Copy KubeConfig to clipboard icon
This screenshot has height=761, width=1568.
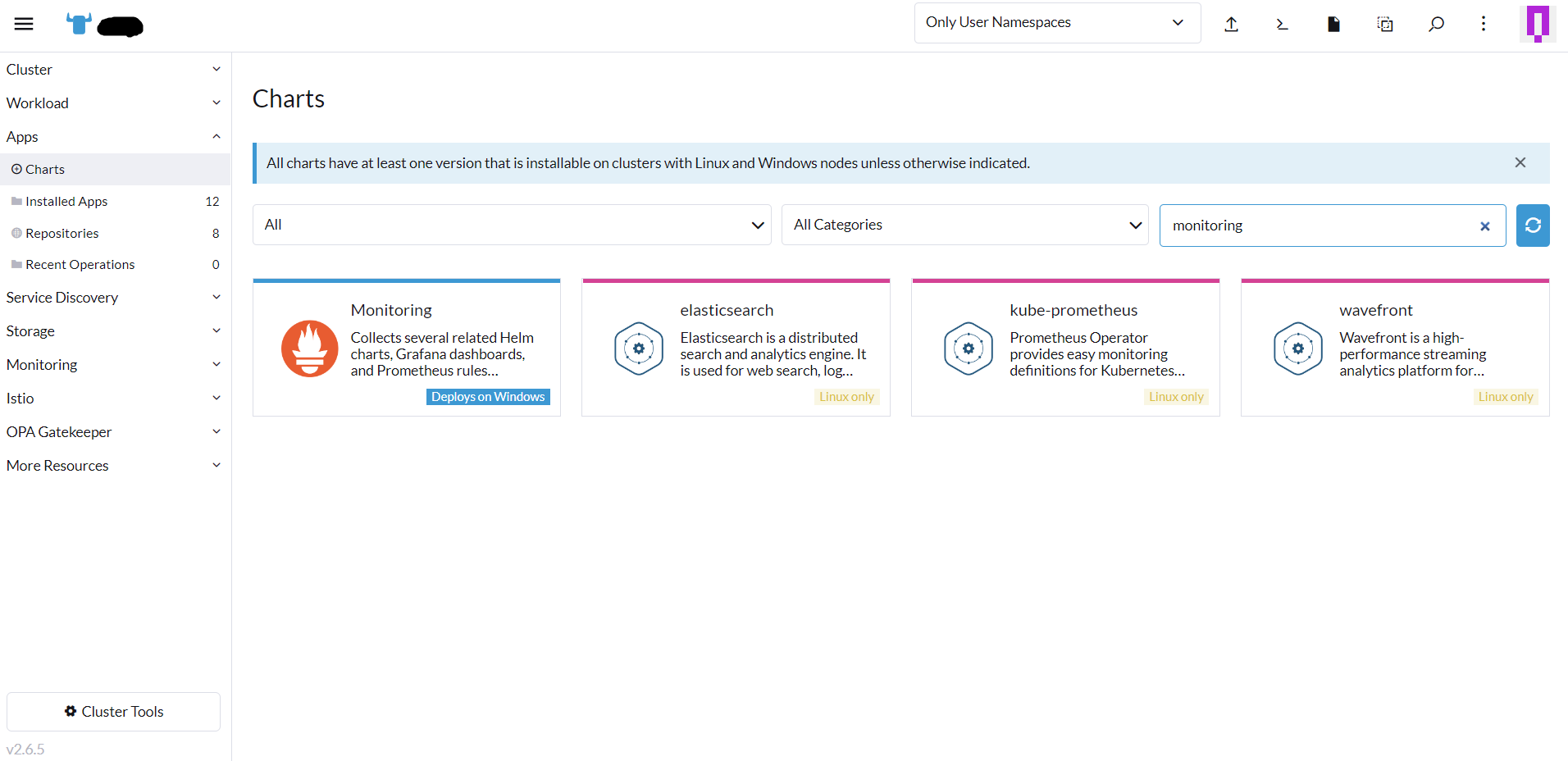[1385, 24]
